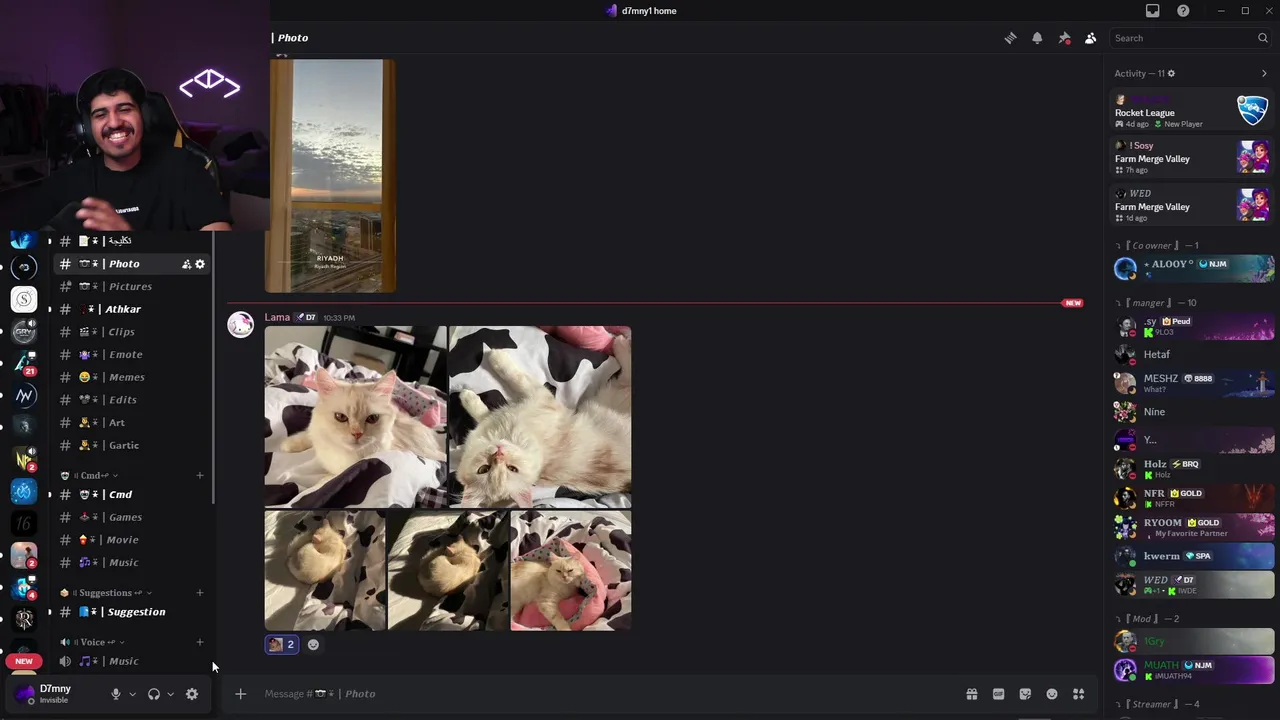The width and height of the screenshot is (1280, 720).
Task: Show pinned messages
Action: pyautogui.click(x=1064, y=38)
